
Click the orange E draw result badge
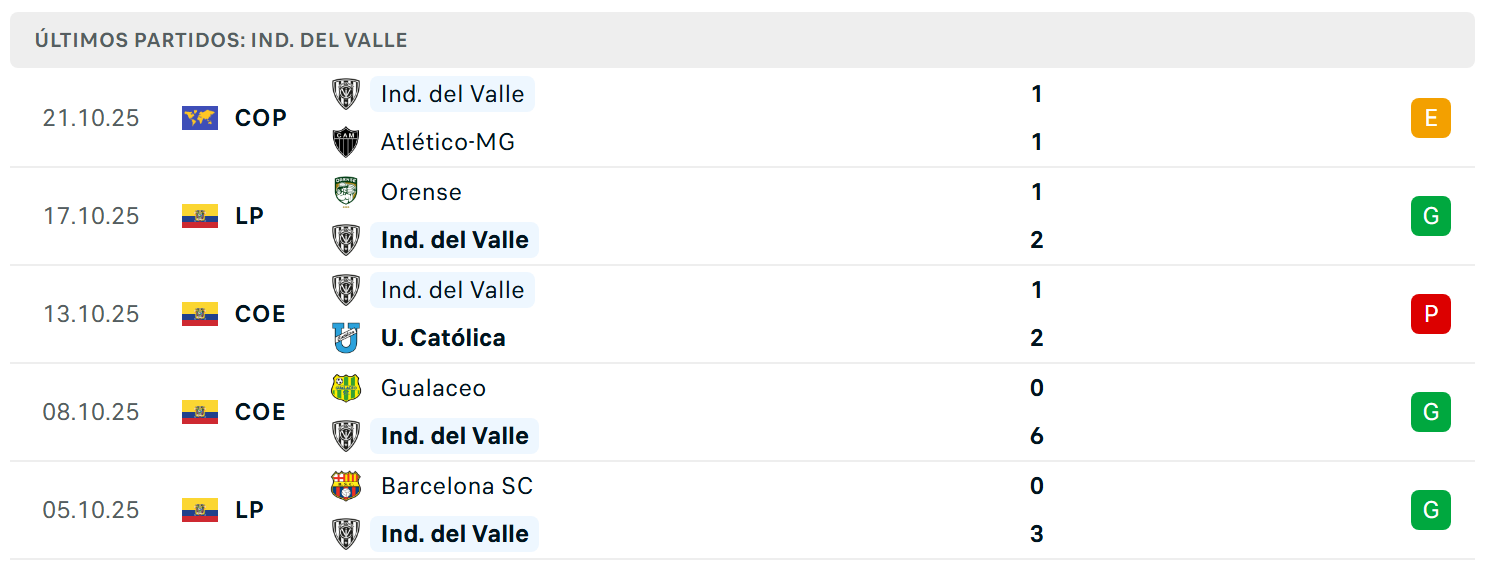(1430, 118)
